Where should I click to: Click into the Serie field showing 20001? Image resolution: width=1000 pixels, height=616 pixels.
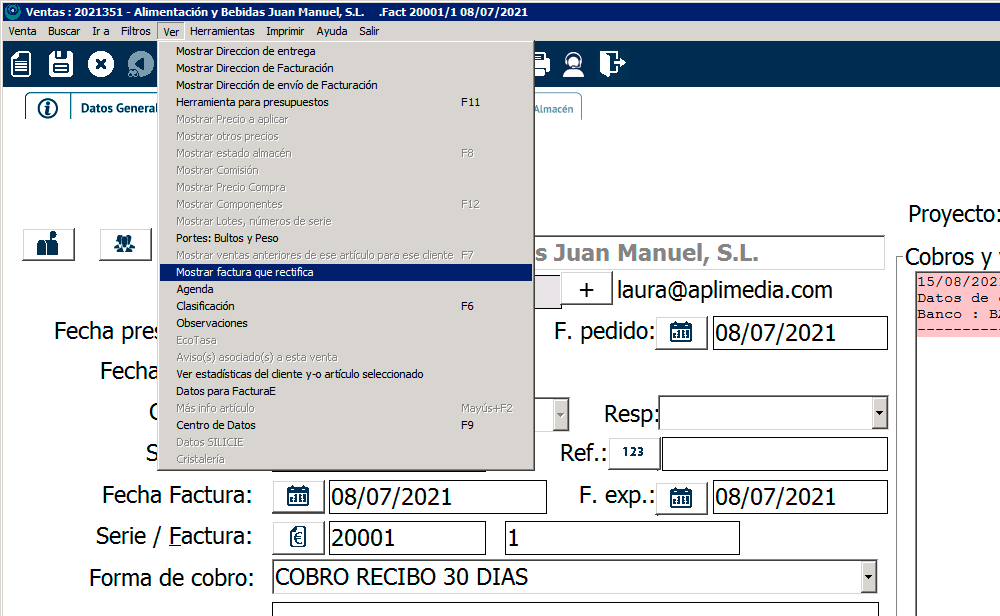point(406,537)
